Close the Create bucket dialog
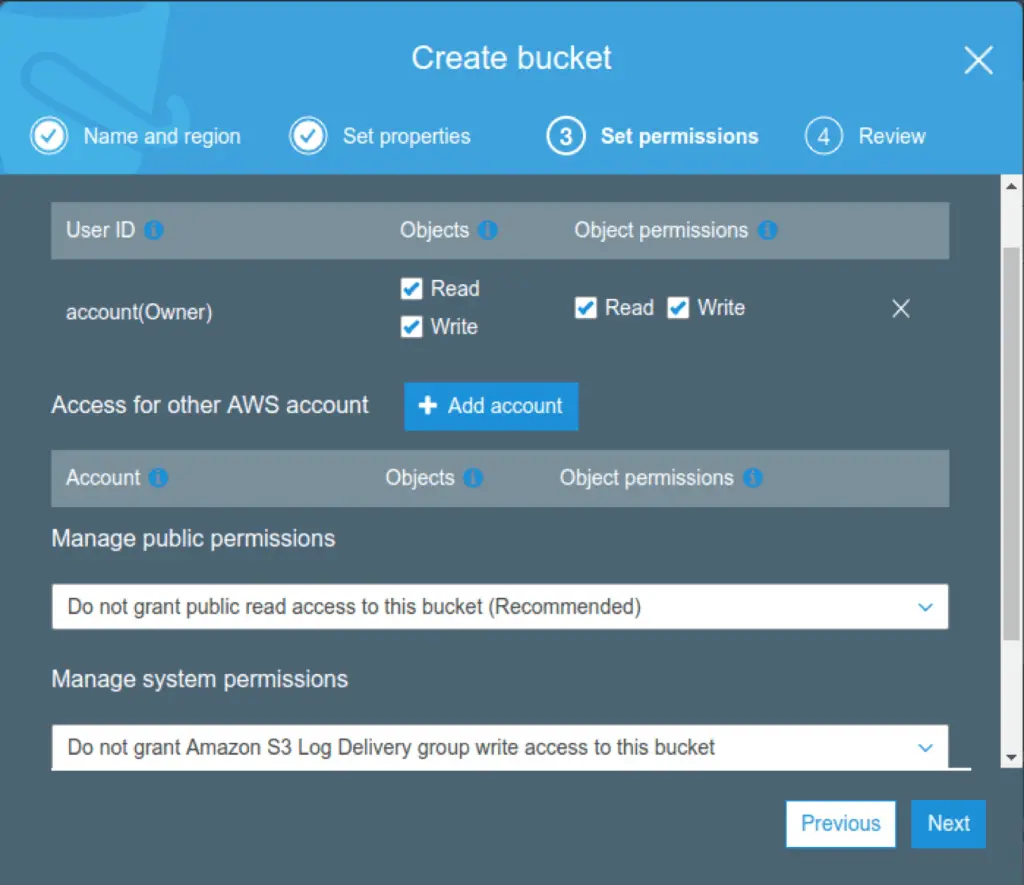1024x885 pixels. click(978, 60)
